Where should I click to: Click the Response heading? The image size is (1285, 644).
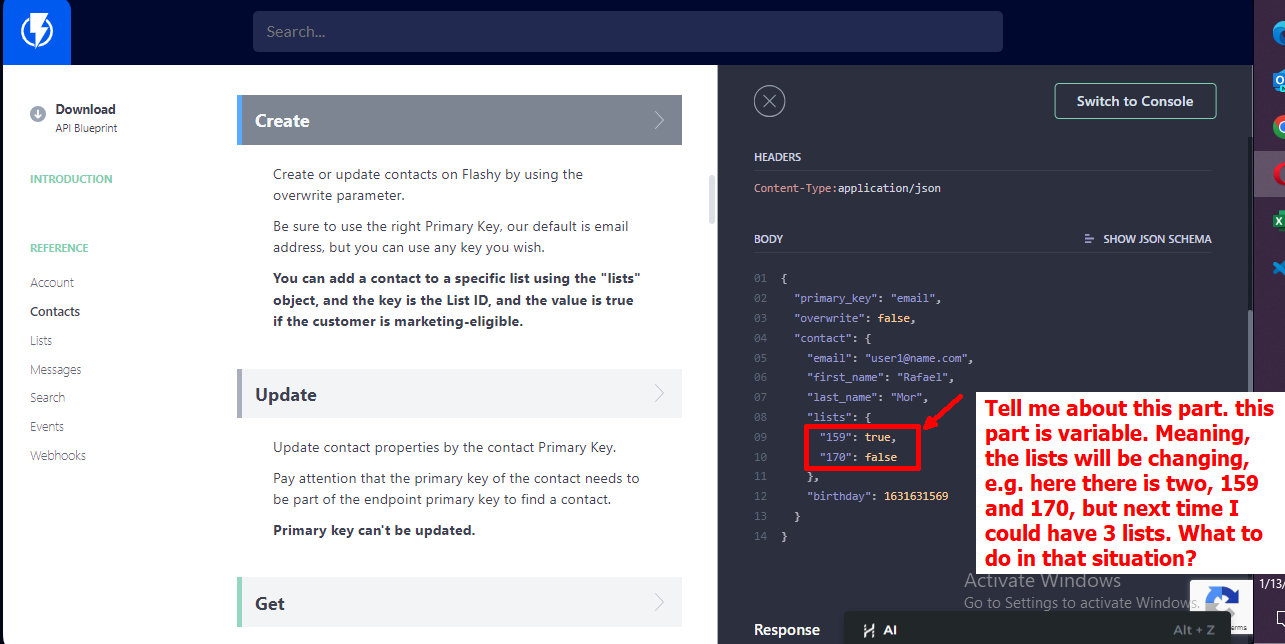click(787, 630)
